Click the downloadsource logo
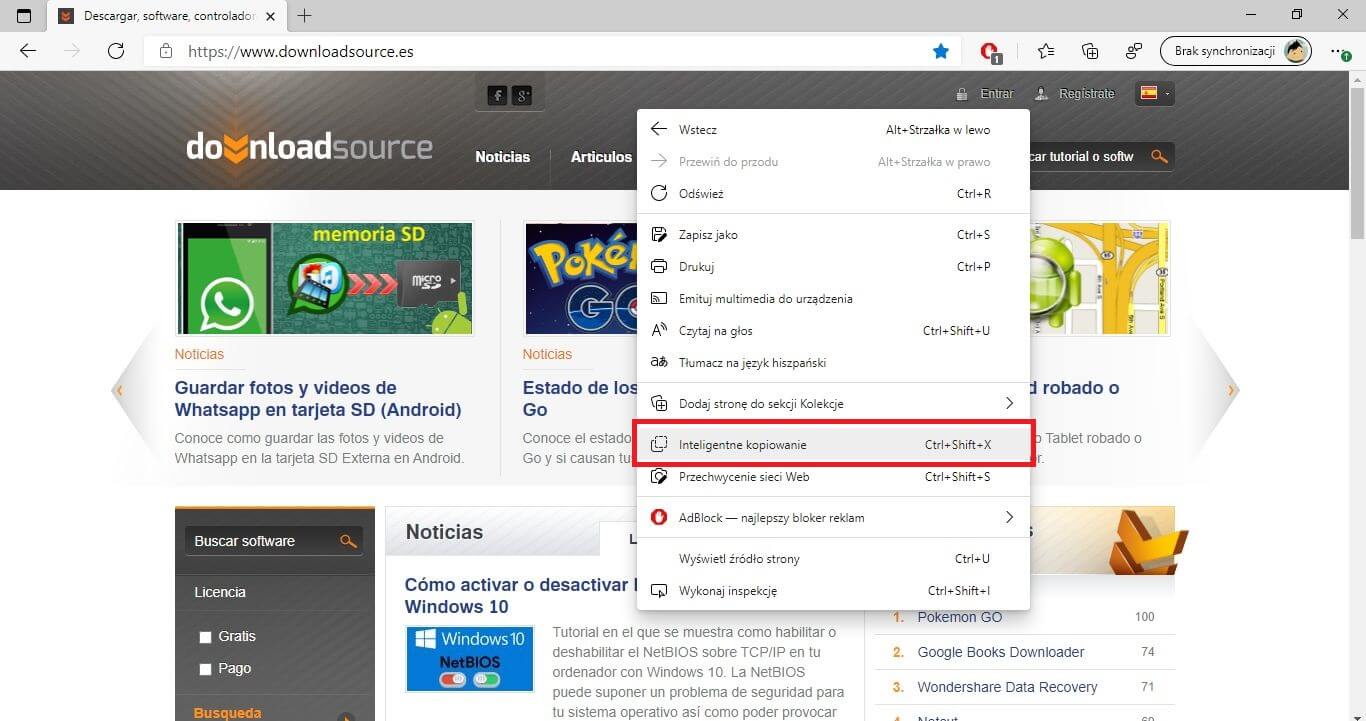Viewport: 1366px width, 721px height. pos(309,148)
